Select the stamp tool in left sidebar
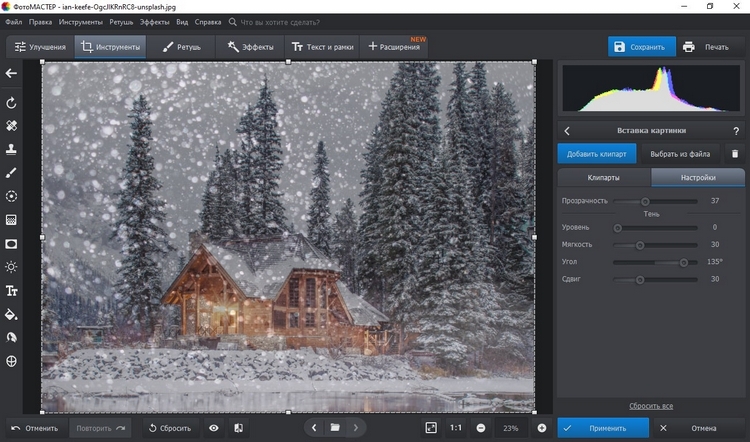Viewport: 750px width, 442px height. pyautogui.click(x=12, y=149)
